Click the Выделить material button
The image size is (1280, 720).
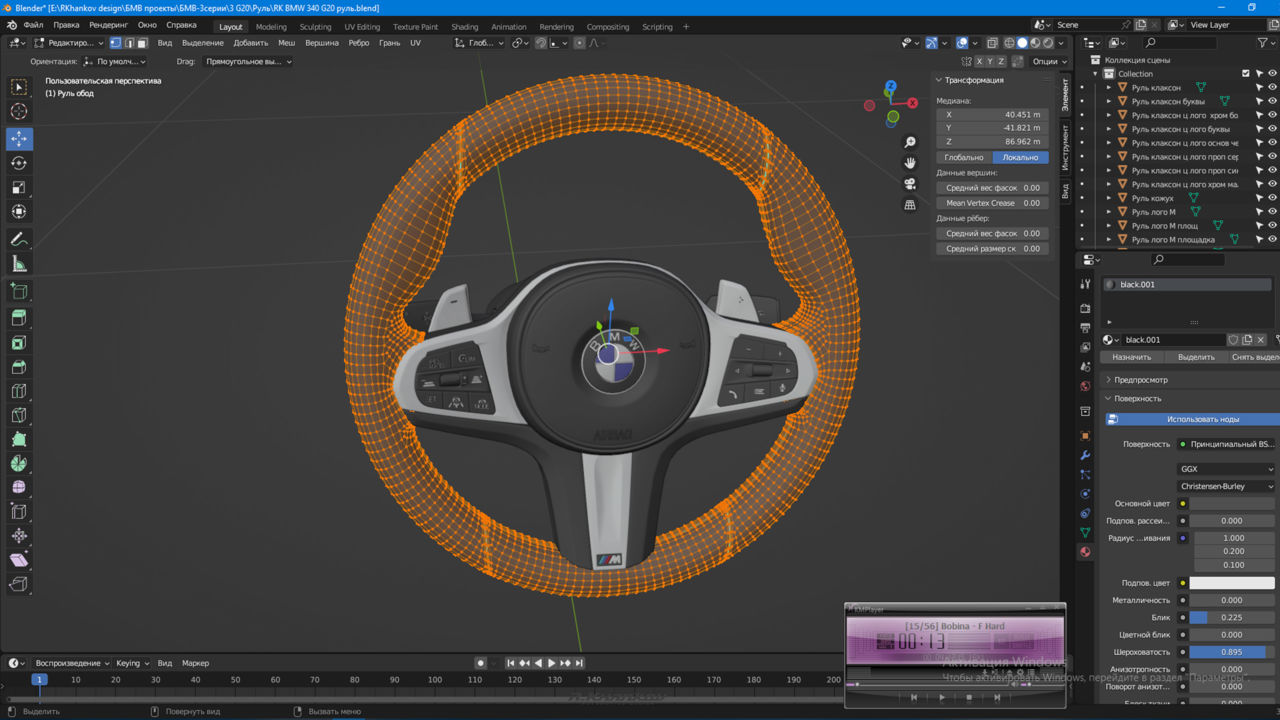click(1196, 357)
